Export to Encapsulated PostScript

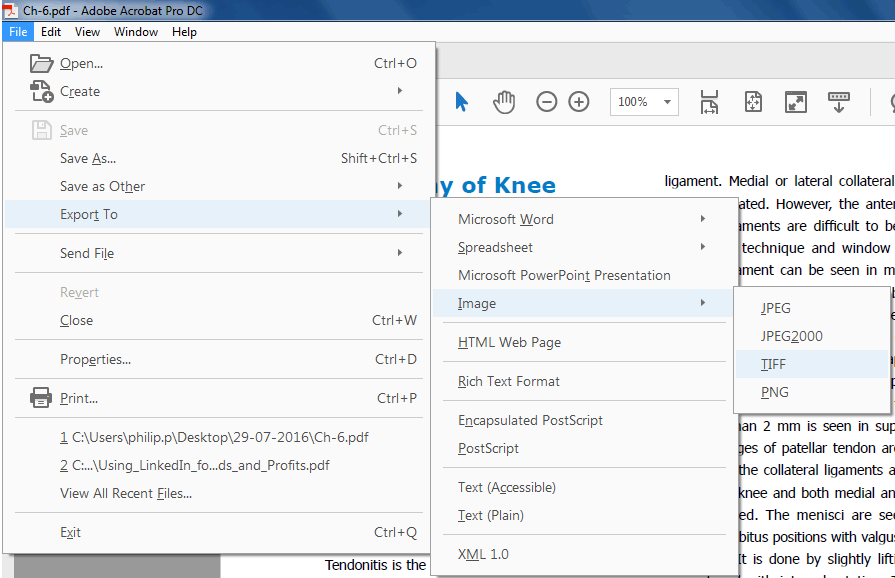click(x=583, y=420)
